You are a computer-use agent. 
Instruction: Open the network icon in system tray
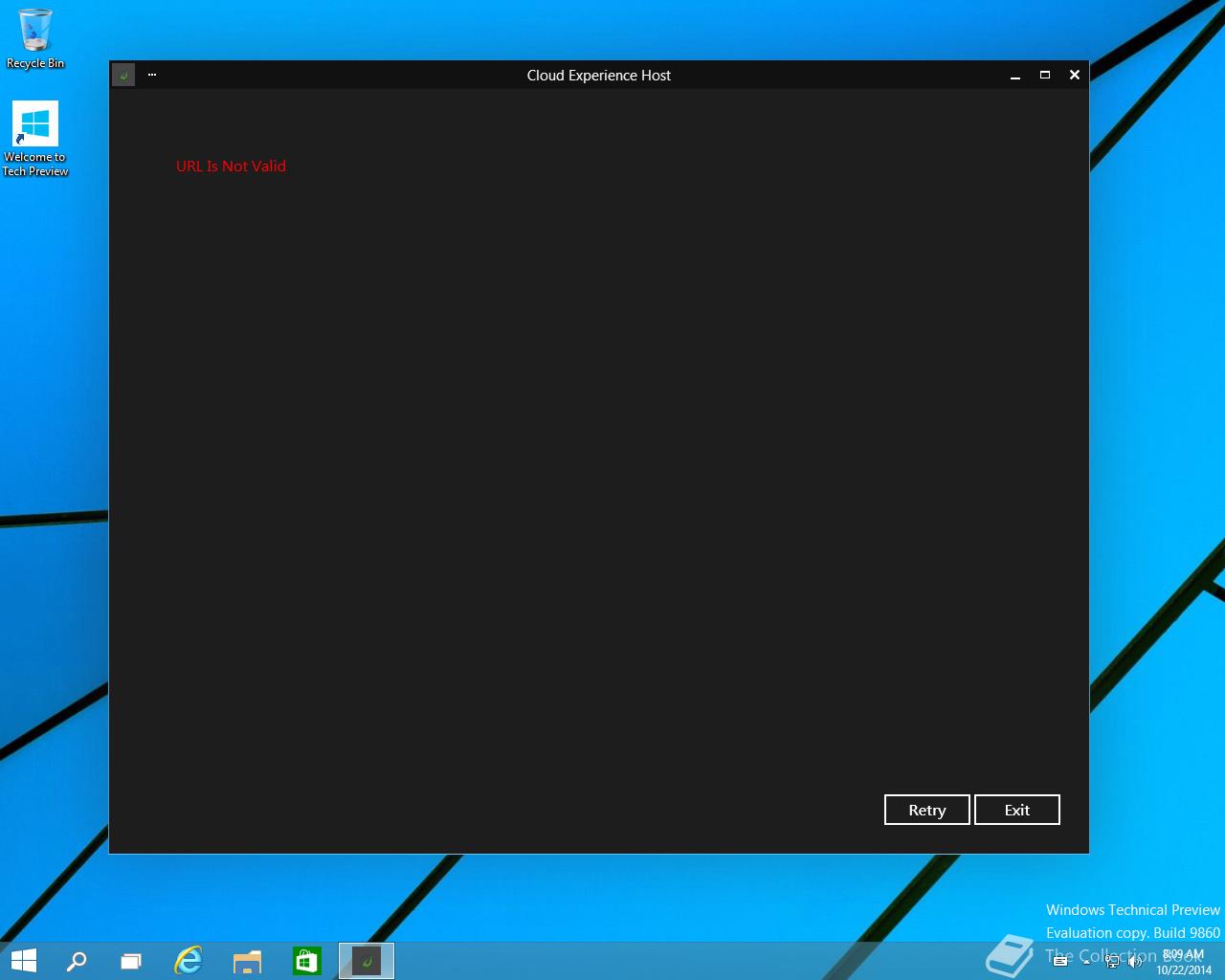pos(1112,962)
